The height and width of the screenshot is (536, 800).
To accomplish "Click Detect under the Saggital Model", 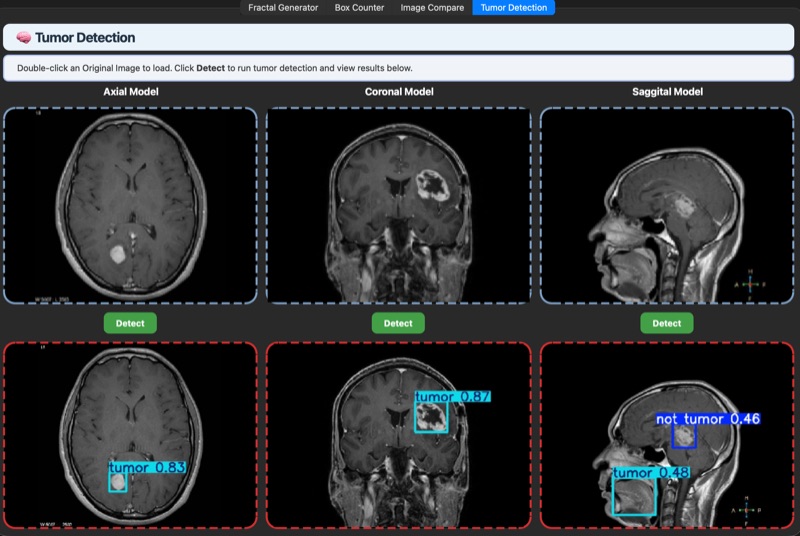I will tap(666, 323).
